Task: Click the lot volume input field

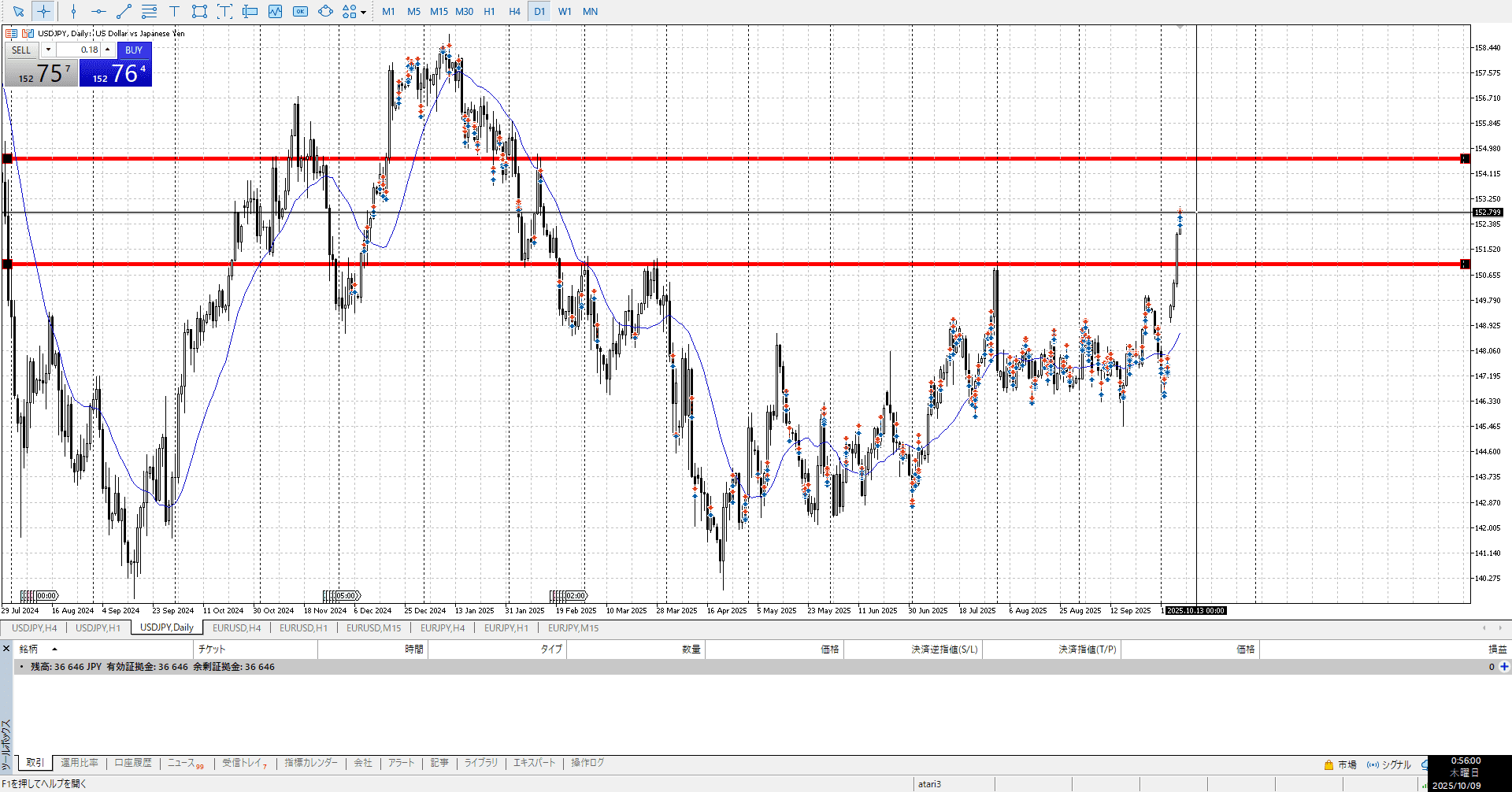Action: pyautogui.click(x=79, y=50)
